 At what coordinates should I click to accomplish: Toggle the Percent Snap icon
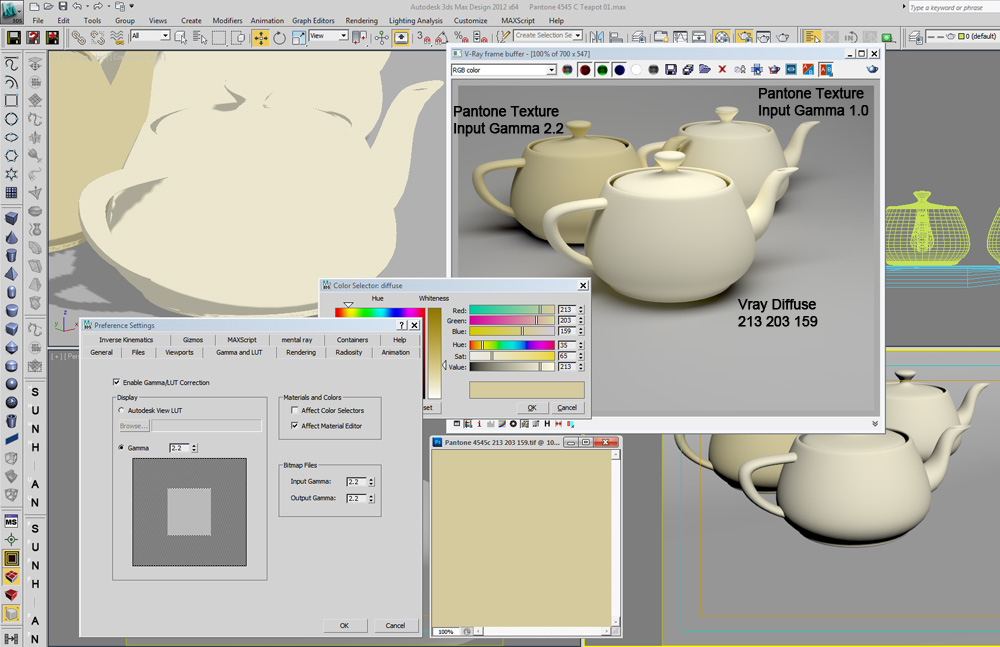pos(461,38)
